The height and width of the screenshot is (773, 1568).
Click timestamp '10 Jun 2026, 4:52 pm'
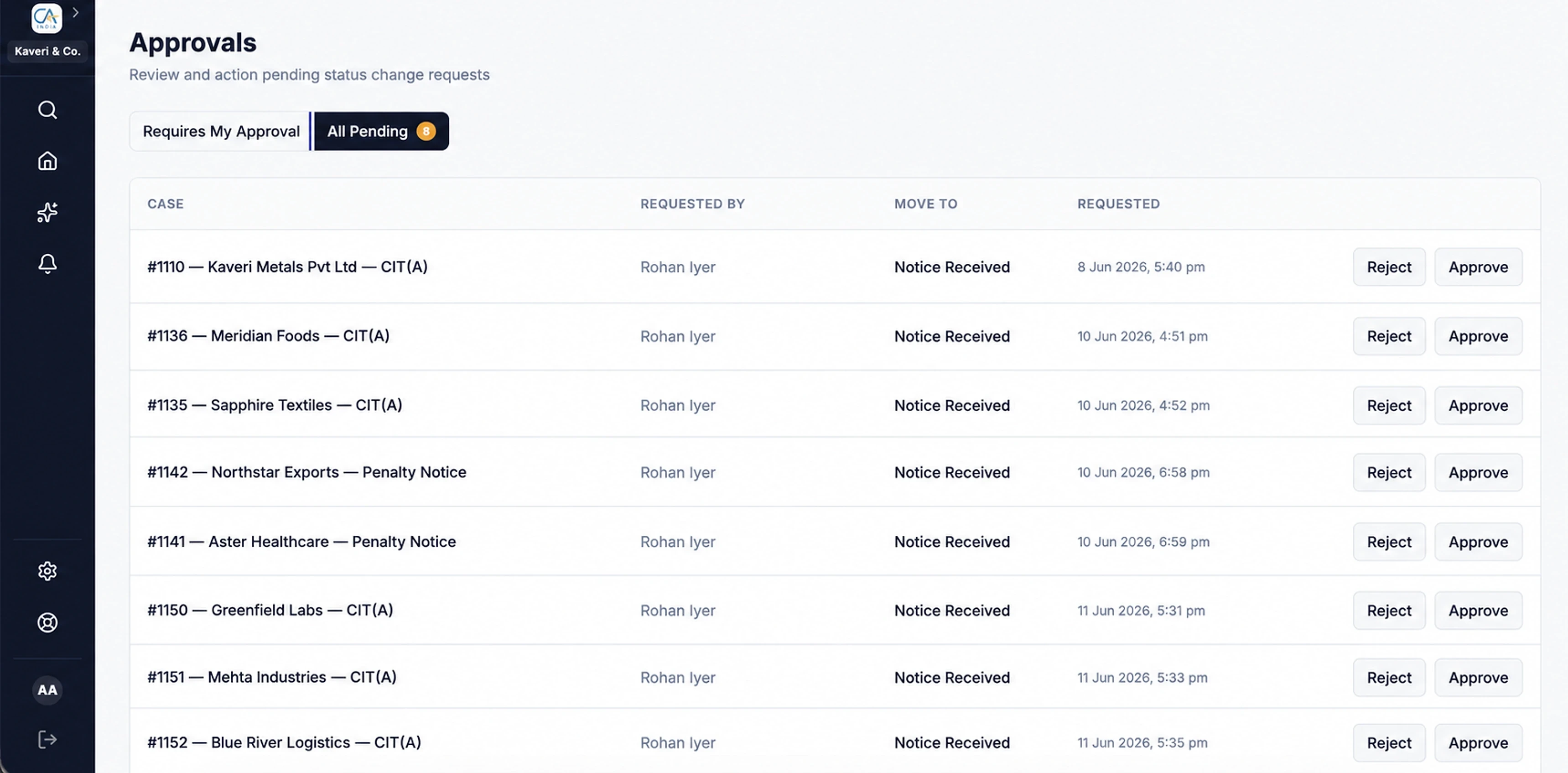click(1143, 406)
